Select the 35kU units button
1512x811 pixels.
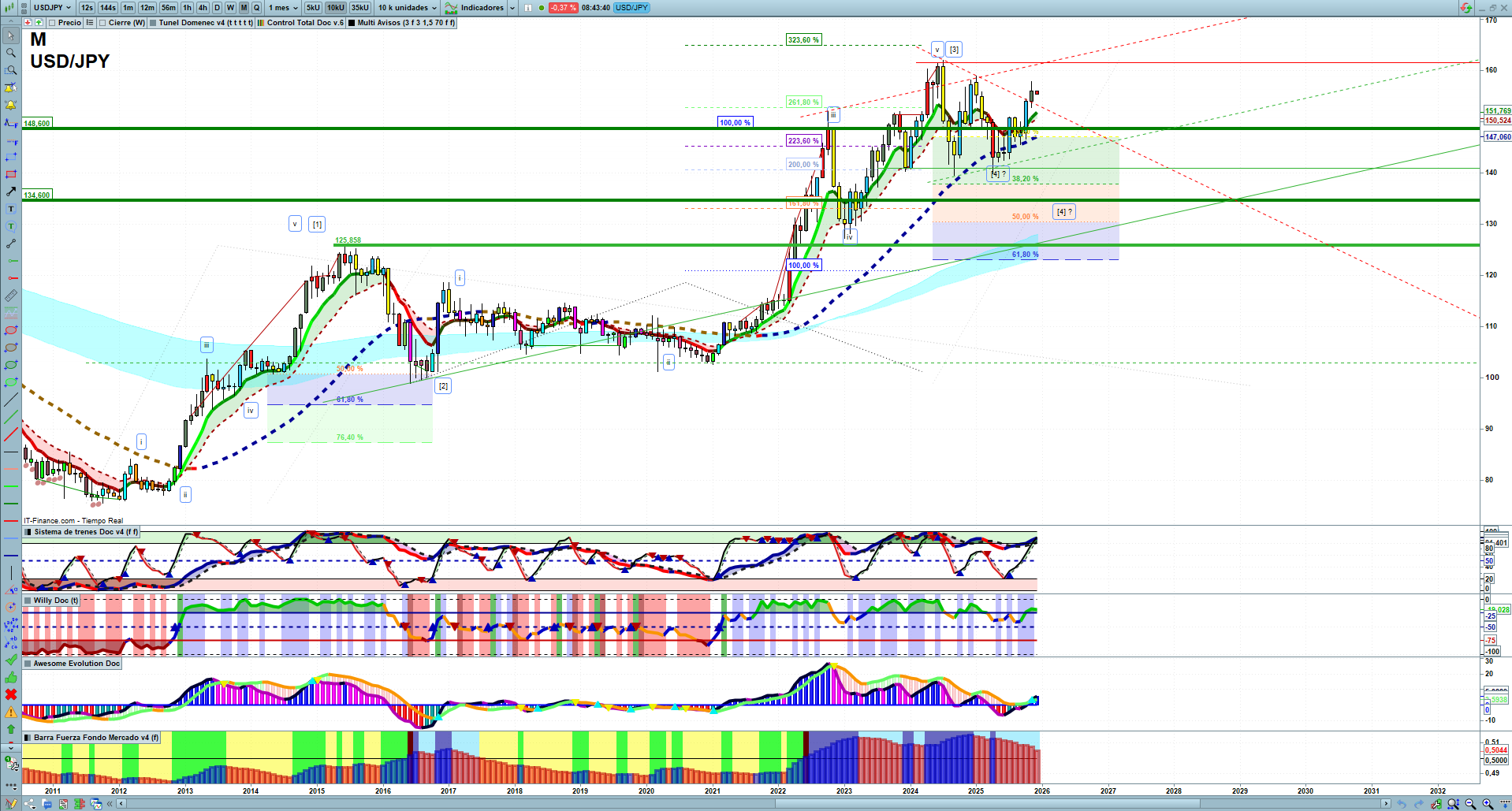(359, 8)
